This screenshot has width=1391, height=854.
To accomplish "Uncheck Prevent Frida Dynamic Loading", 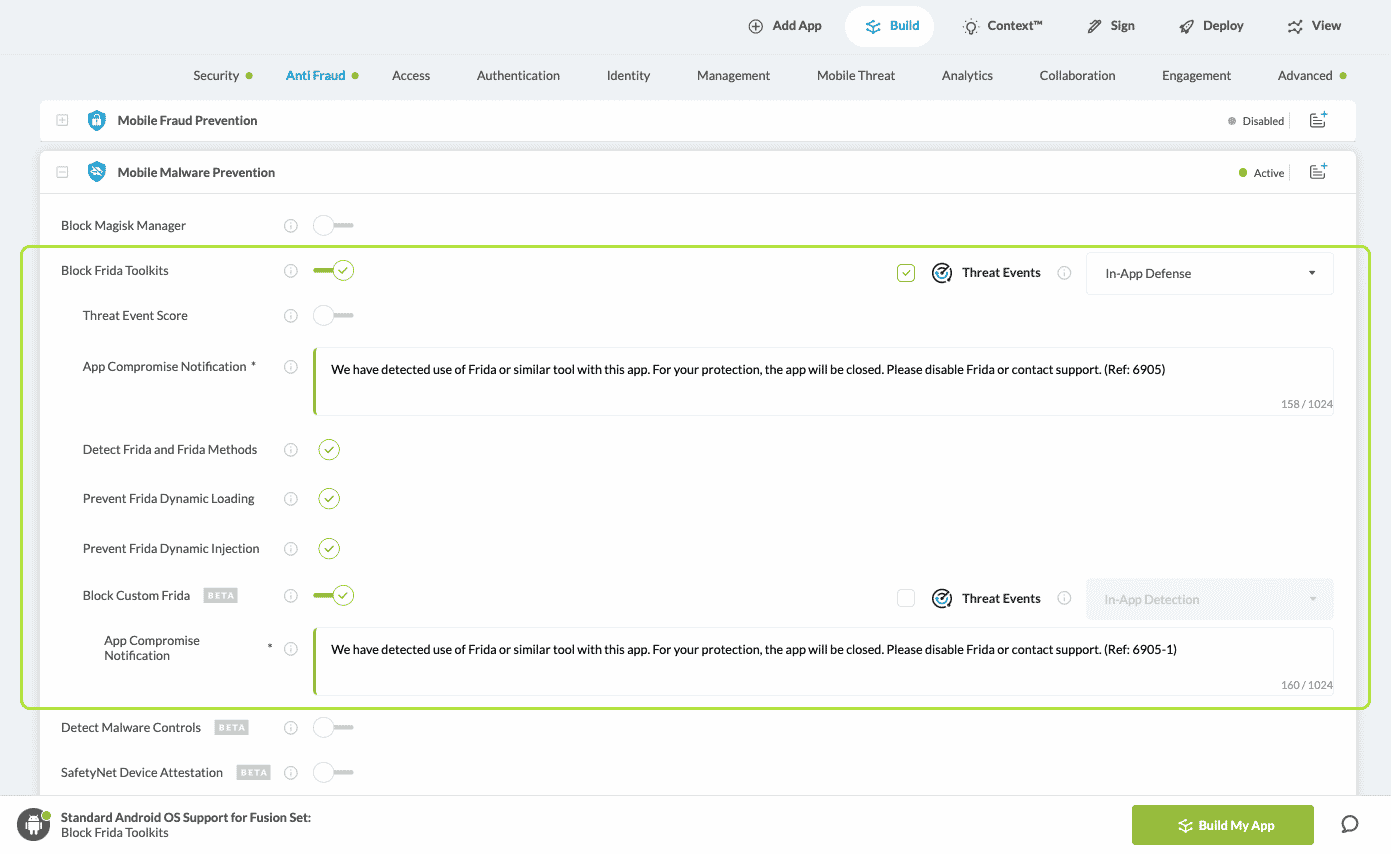I will tap(329, 499).
